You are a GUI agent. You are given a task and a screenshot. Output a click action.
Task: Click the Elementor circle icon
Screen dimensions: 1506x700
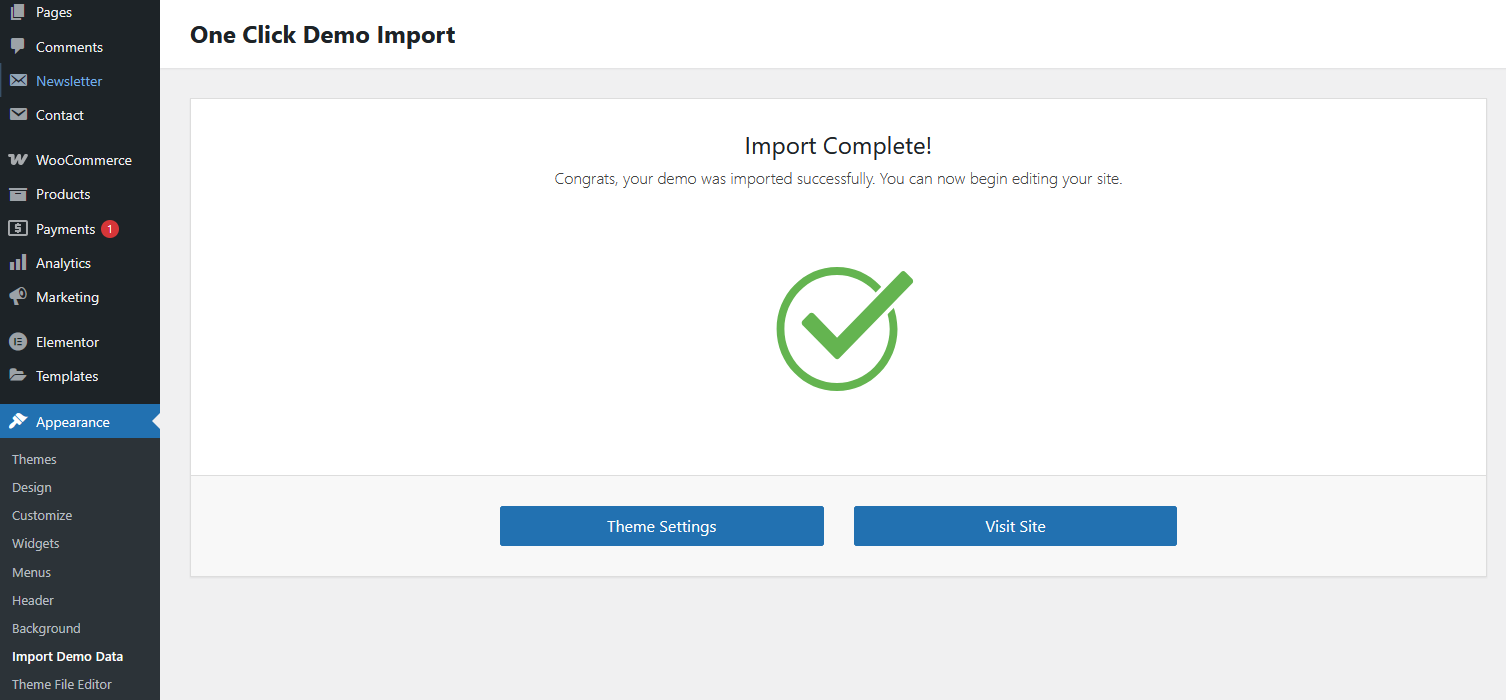[18, 342]
